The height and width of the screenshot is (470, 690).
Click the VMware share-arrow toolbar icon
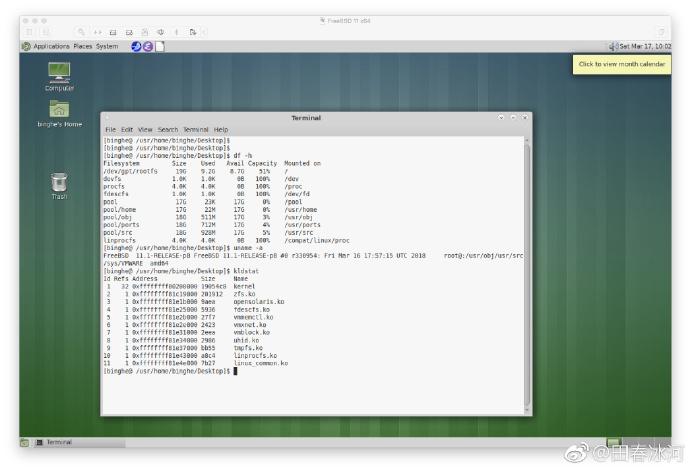(193, 32)
